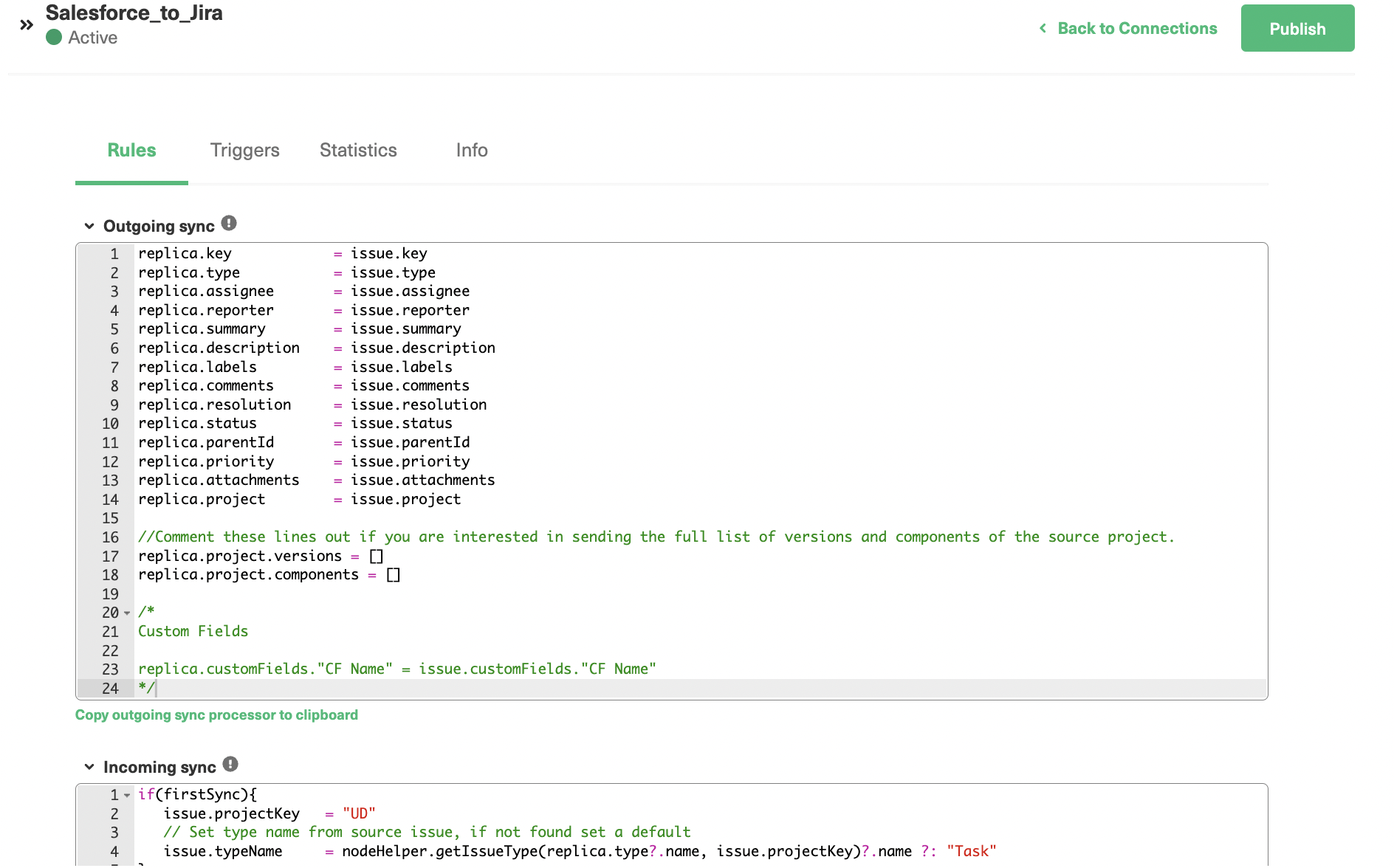This screenshot has height=868, width=1394.
Task: Click the Outgoing sync heading
Action: pos(159,226)
